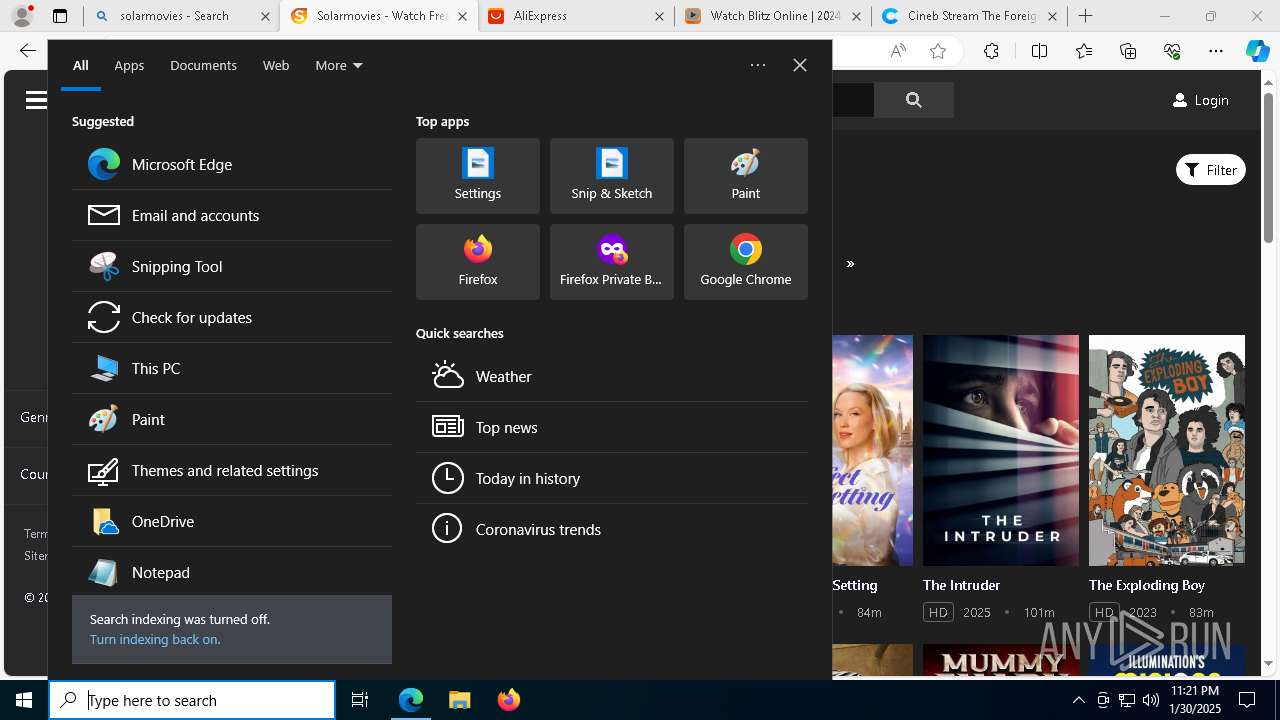The width and height of the screenshot is (1280, 720).
Task: Open Check for updates
Action: click(x=232, y=317)
